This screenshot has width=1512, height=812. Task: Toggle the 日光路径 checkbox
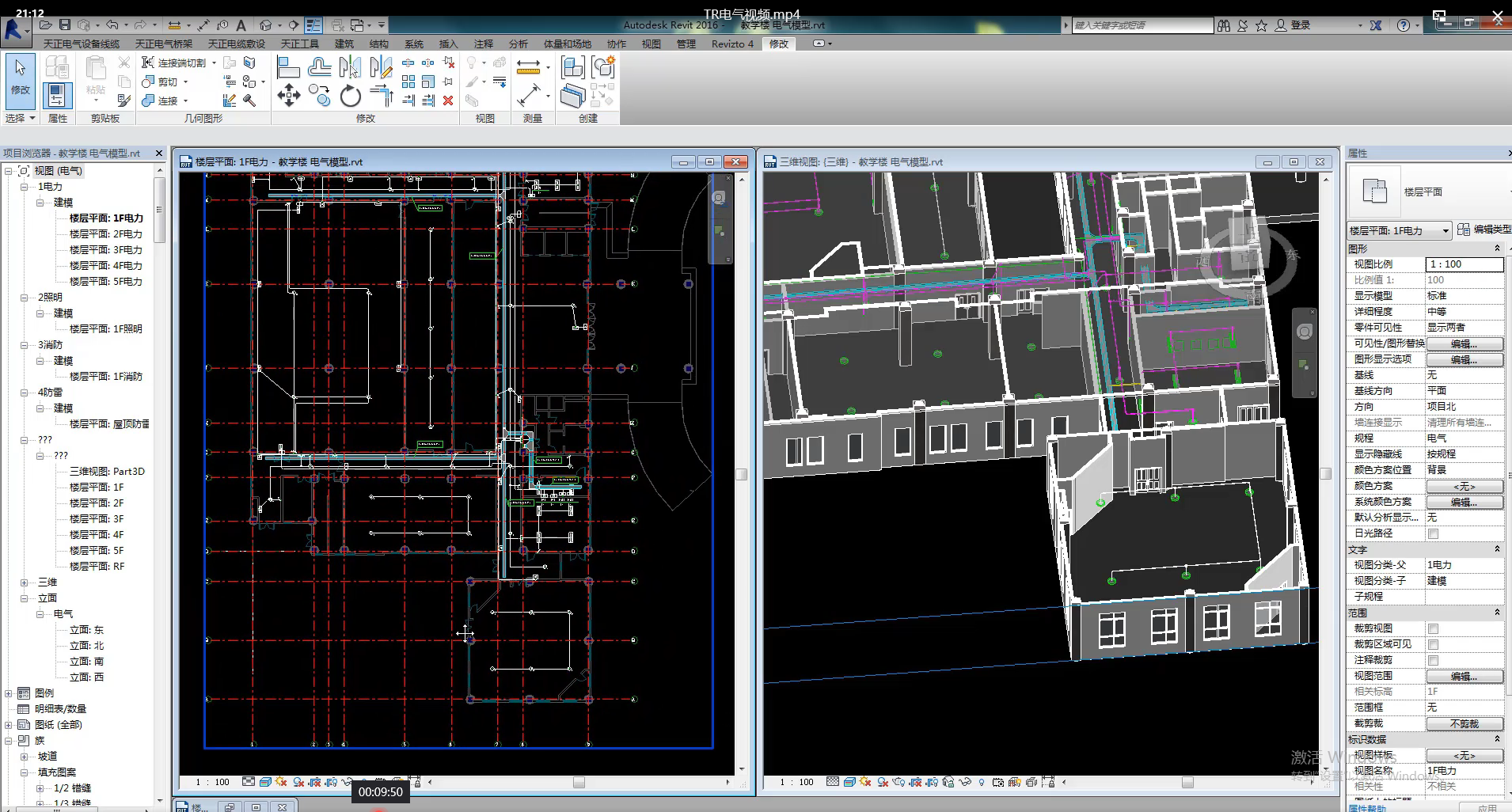click(1433, 533)
